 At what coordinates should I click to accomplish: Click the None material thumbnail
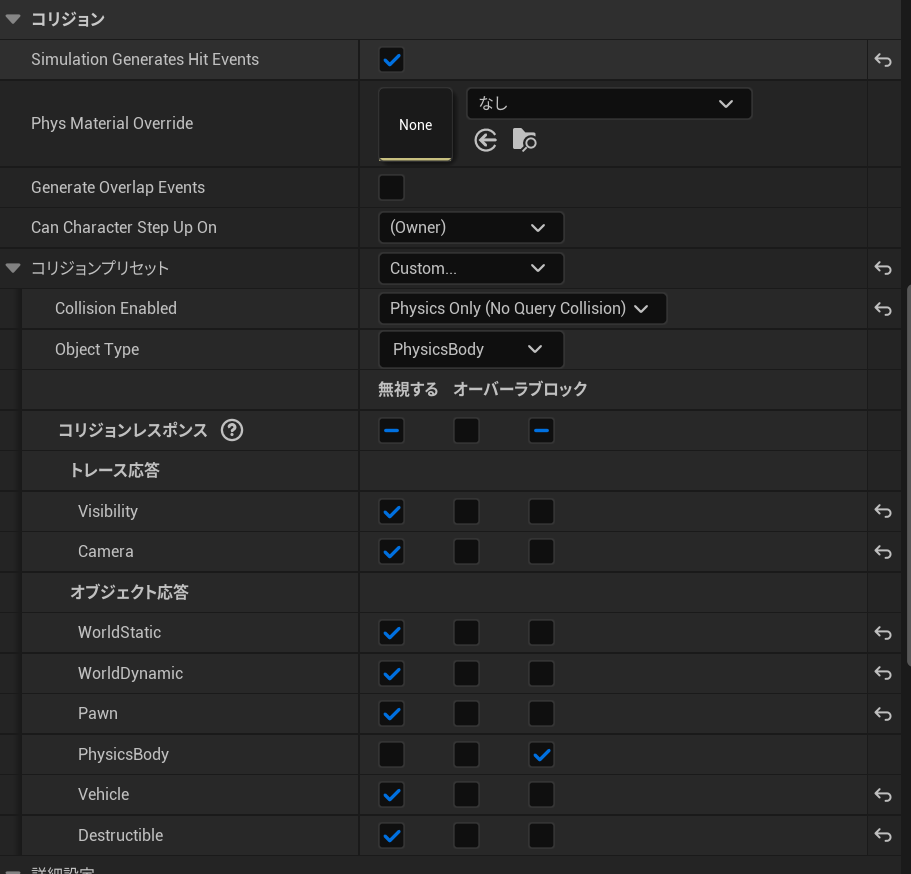coord(415,124)
